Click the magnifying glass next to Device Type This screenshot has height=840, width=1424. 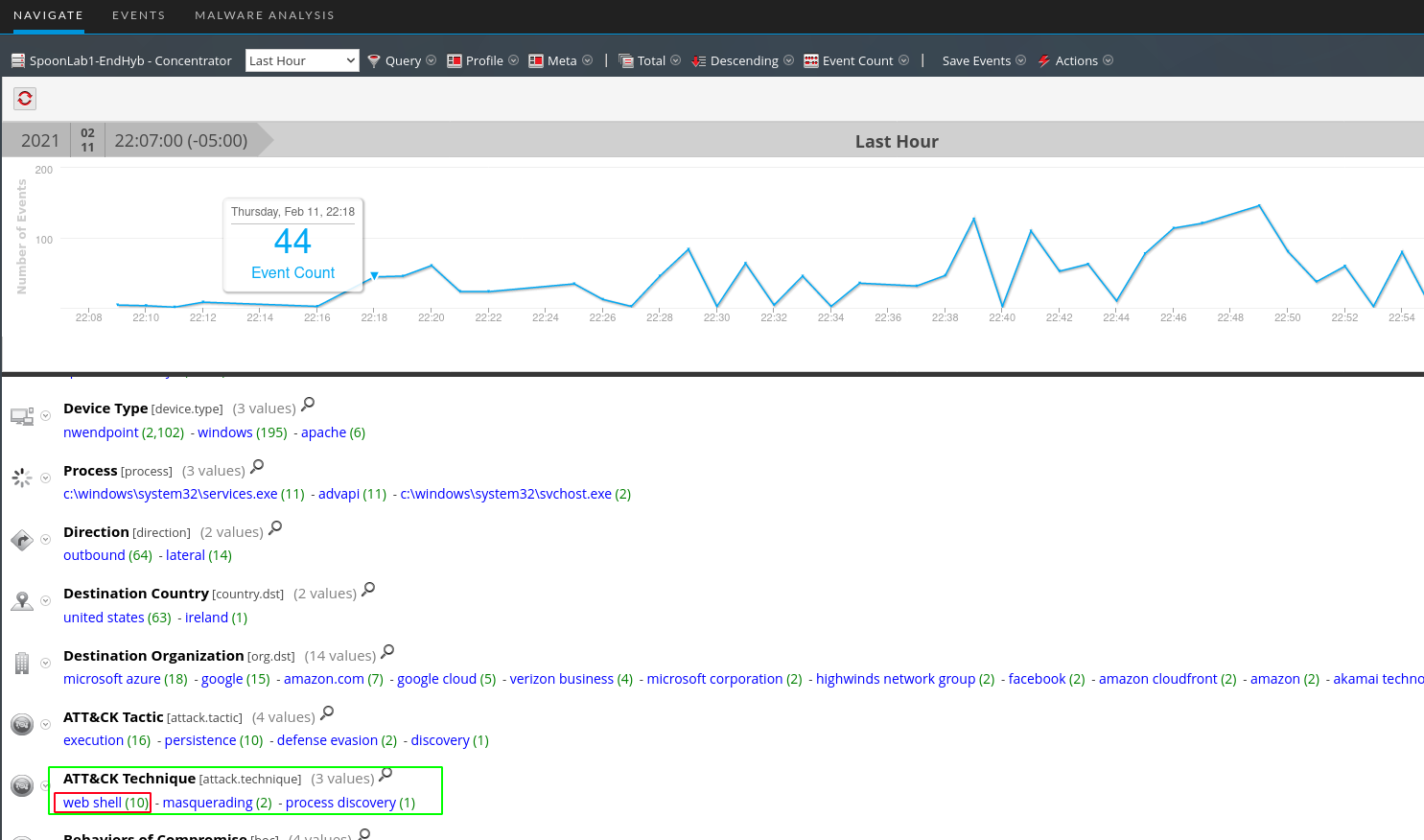pos(307,405)
